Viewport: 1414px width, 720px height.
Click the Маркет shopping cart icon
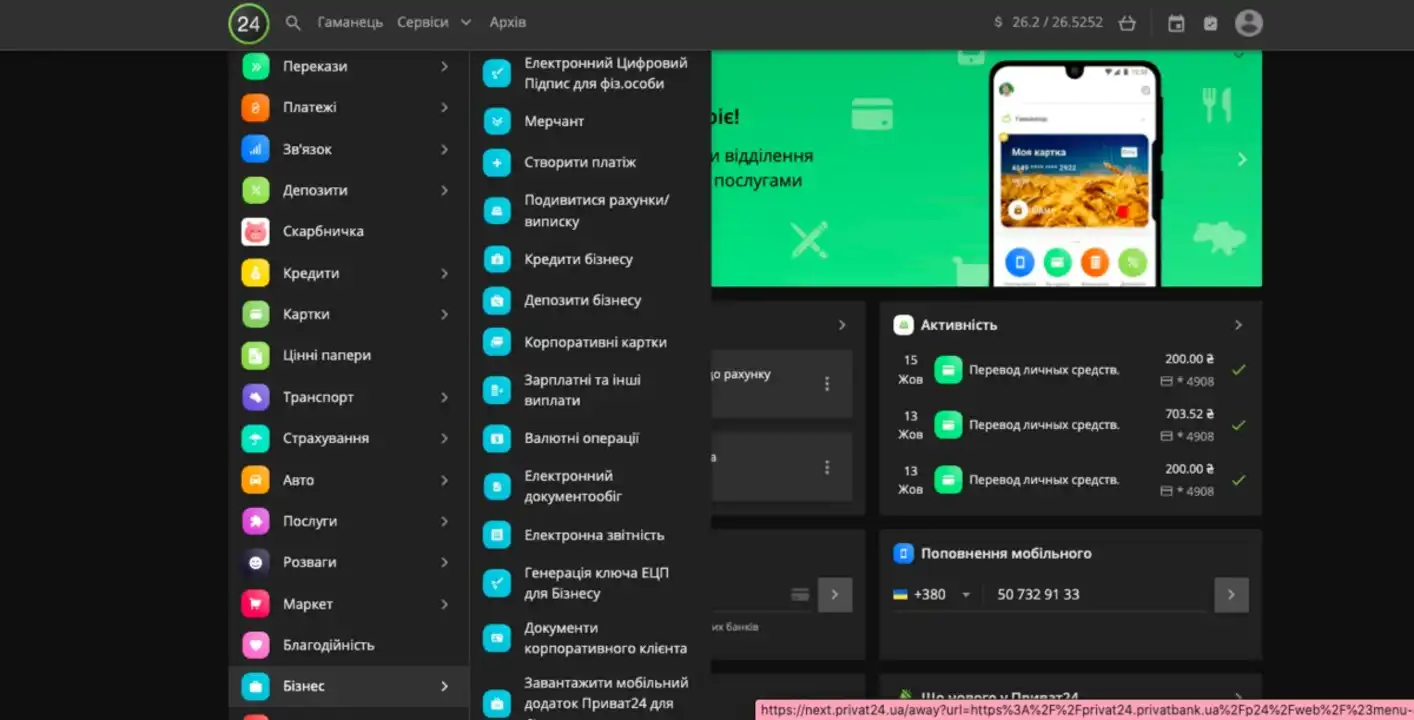(256, 604)
